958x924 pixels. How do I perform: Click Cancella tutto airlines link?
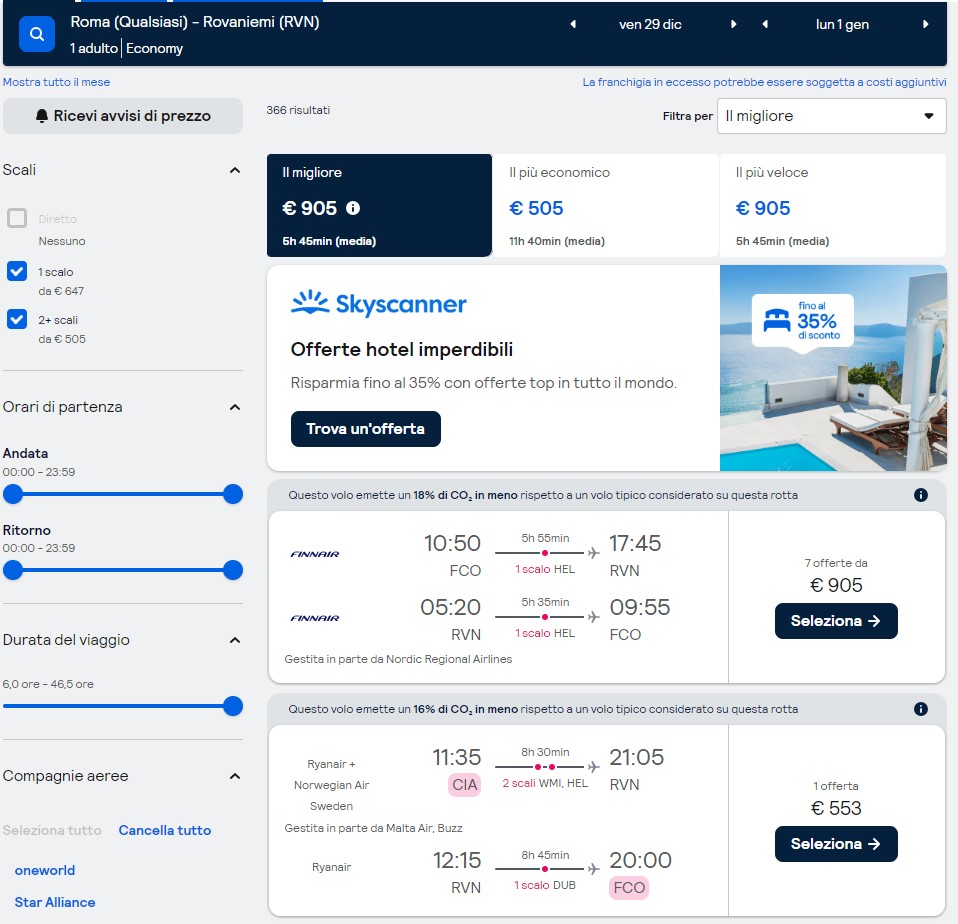pos(164,830)
